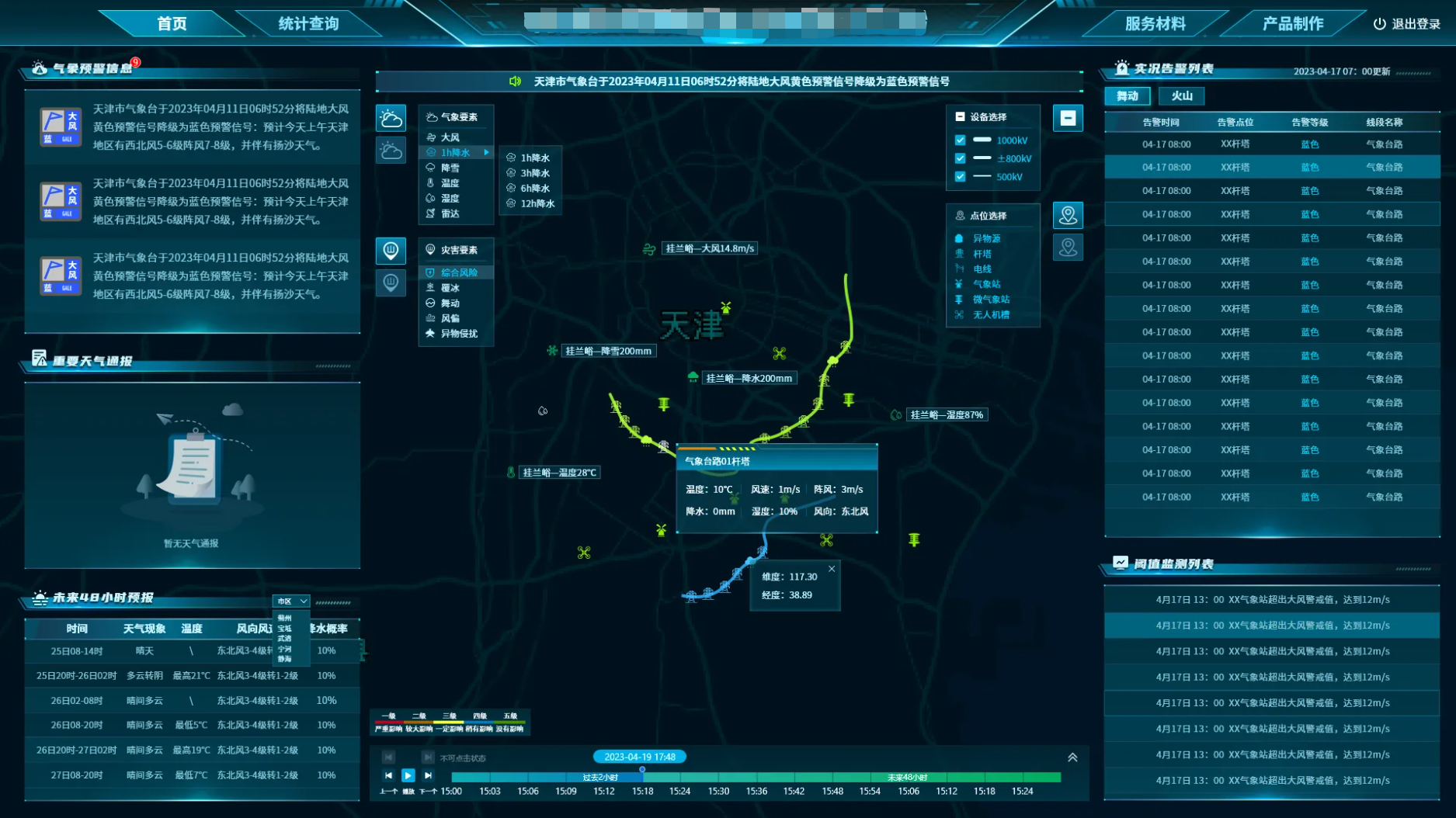
Task: Click the 舞动 alarm filter button
Action: (x=1127, y=95)
